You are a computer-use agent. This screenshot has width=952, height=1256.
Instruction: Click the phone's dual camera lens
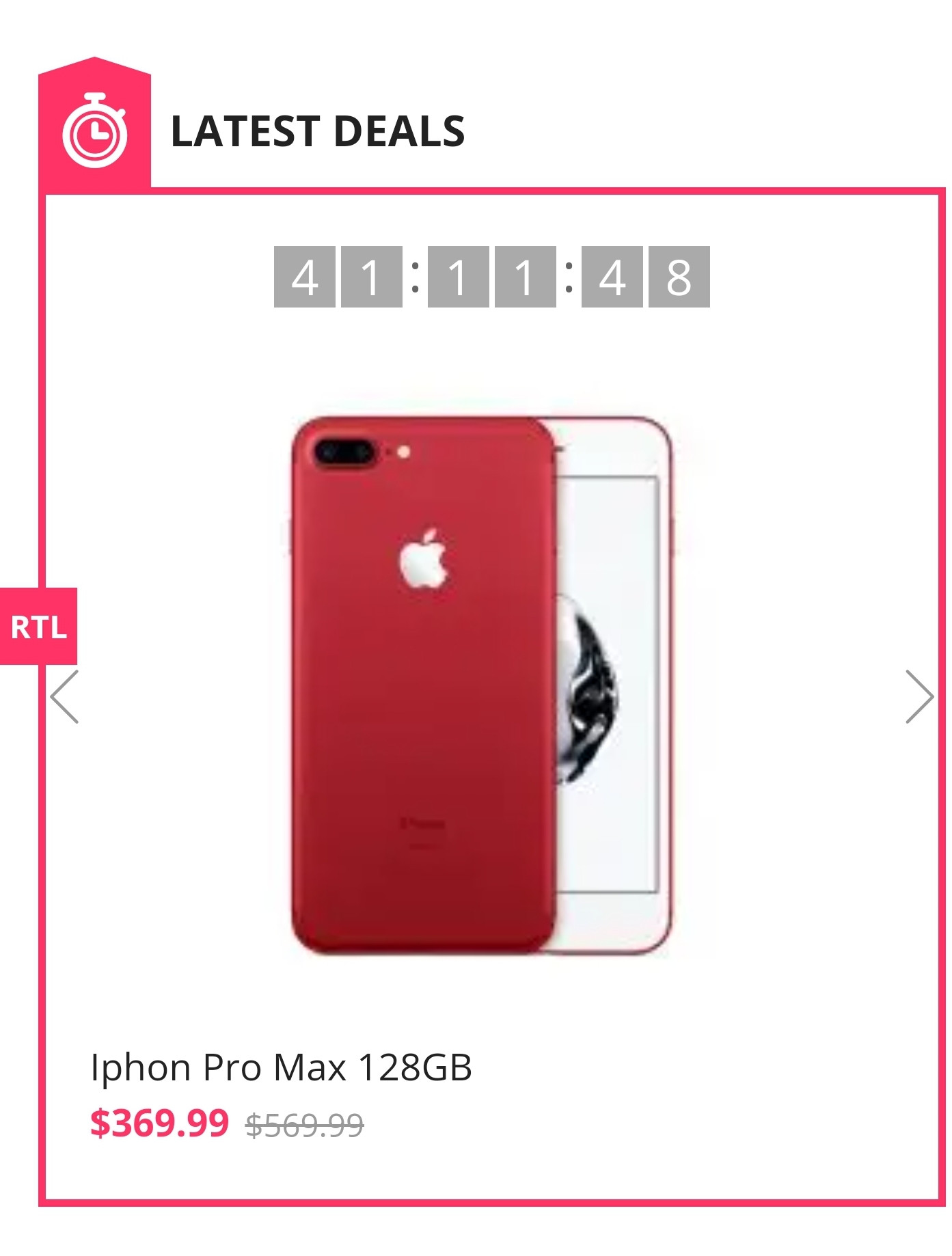(343, 452)
